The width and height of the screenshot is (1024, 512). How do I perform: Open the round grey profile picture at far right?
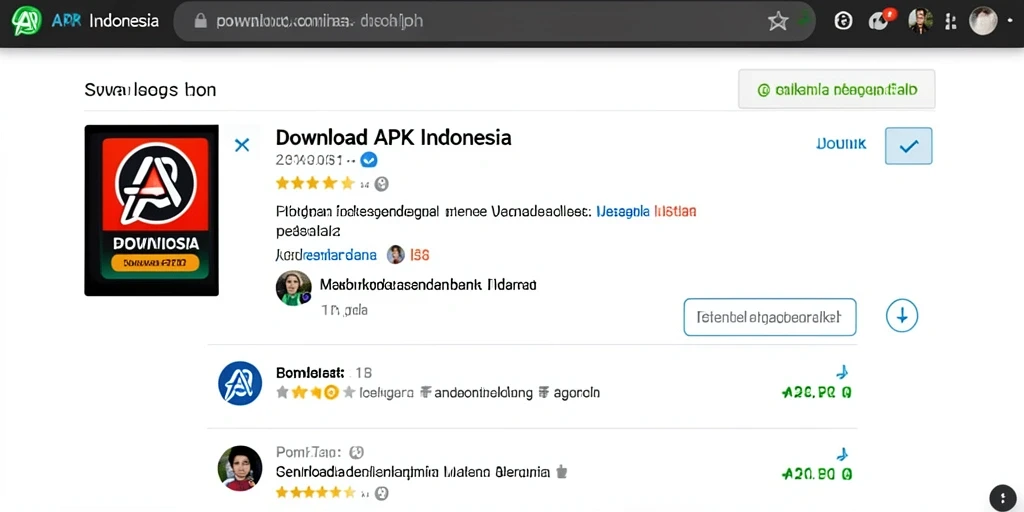click(x=983, y=21)
